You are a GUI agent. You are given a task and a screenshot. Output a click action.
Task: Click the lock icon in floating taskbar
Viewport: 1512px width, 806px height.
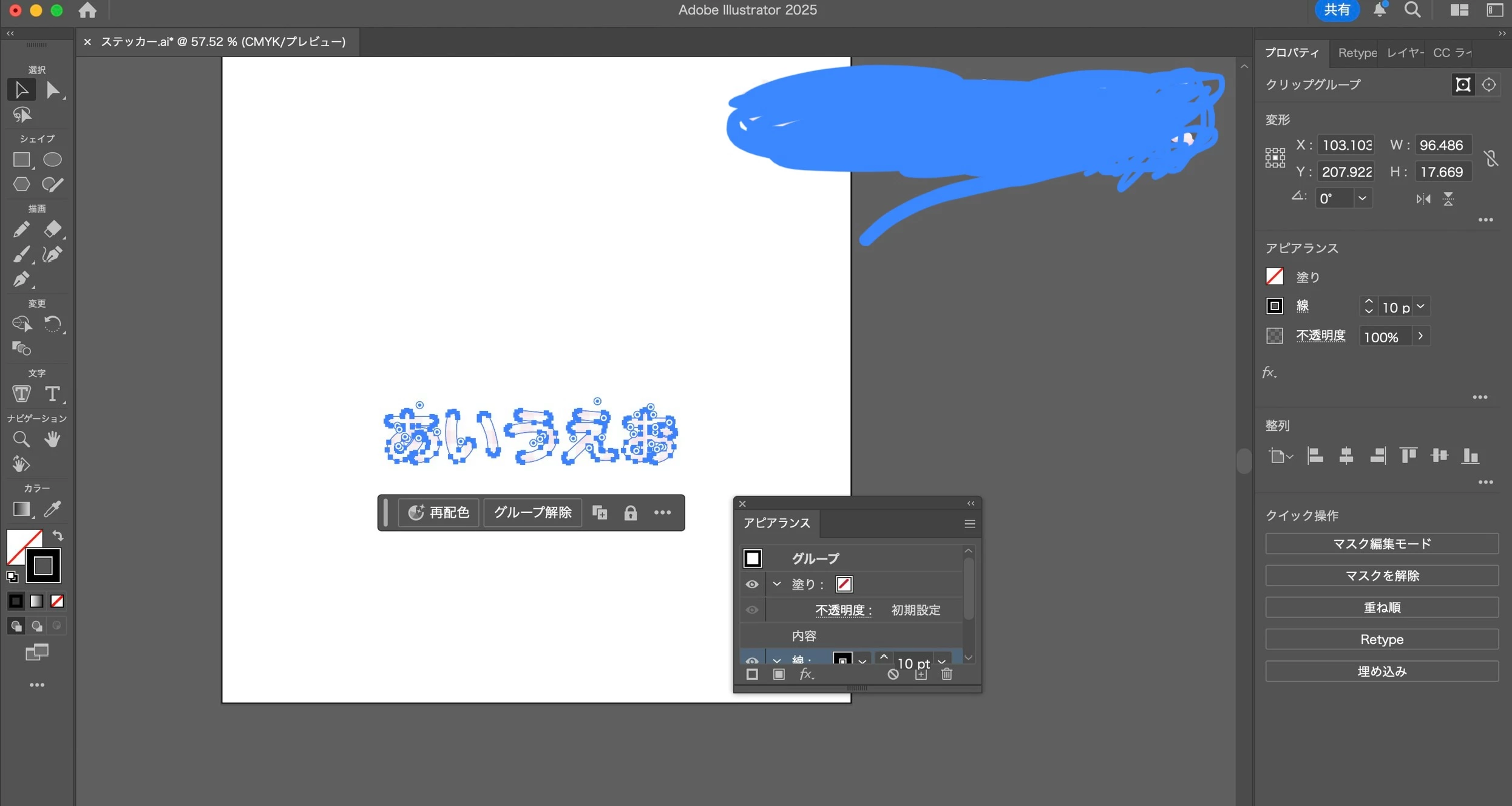click(631, 513)
